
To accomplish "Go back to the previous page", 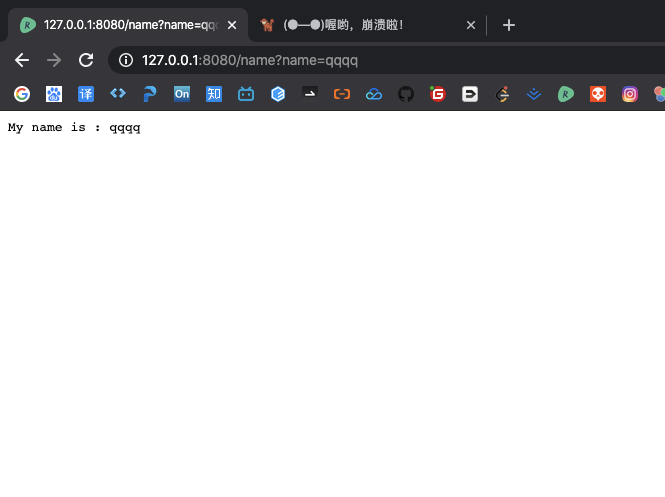I will pos(22,60).
